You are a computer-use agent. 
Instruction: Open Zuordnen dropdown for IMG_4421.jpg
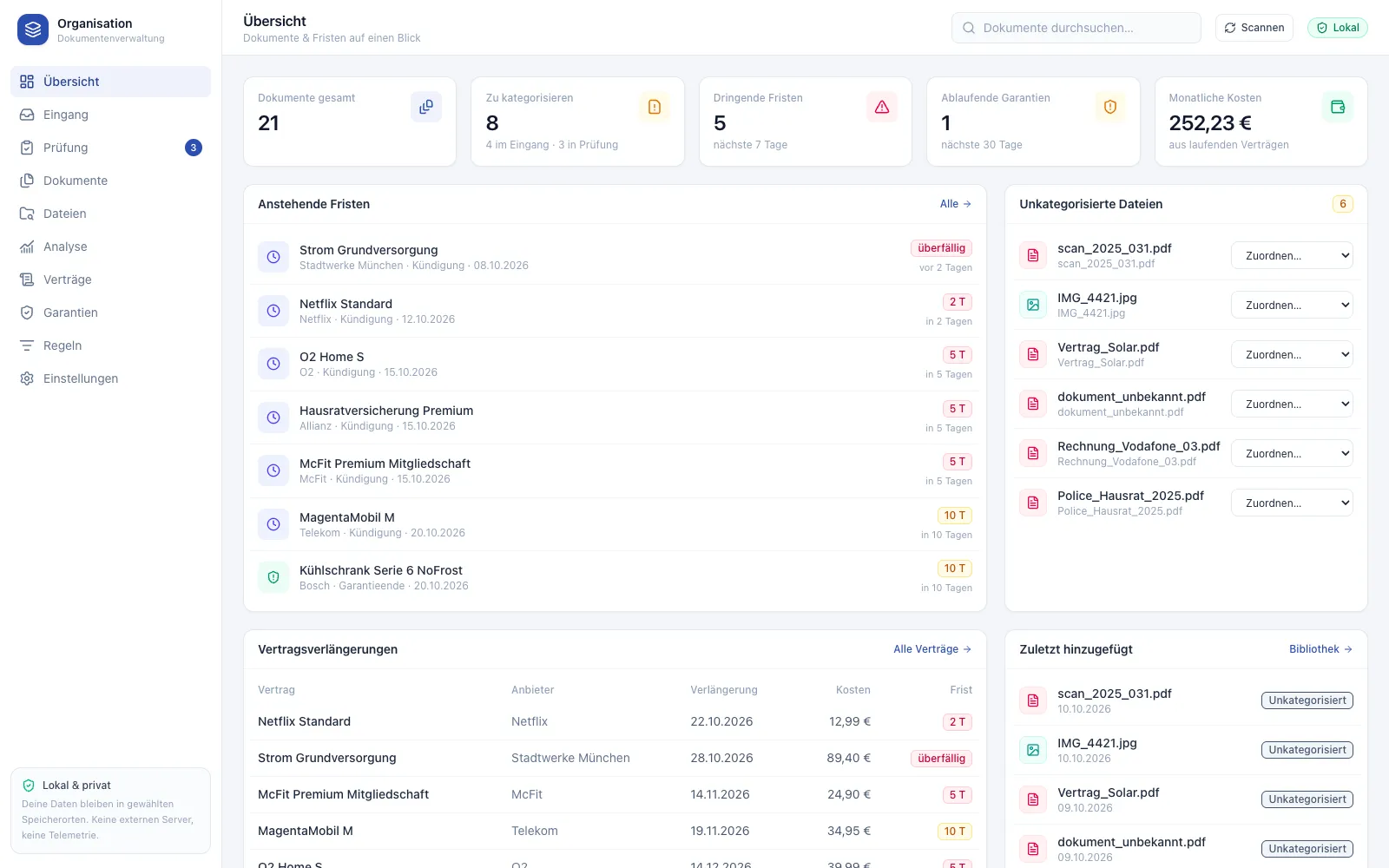point(1292,305)
